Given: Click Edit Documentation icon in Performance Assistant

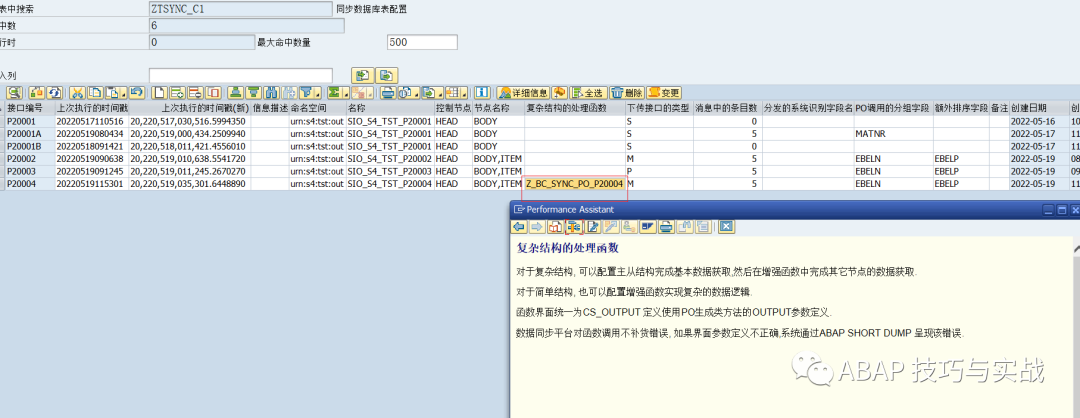Looking at the screenshot, I should 593,227.
